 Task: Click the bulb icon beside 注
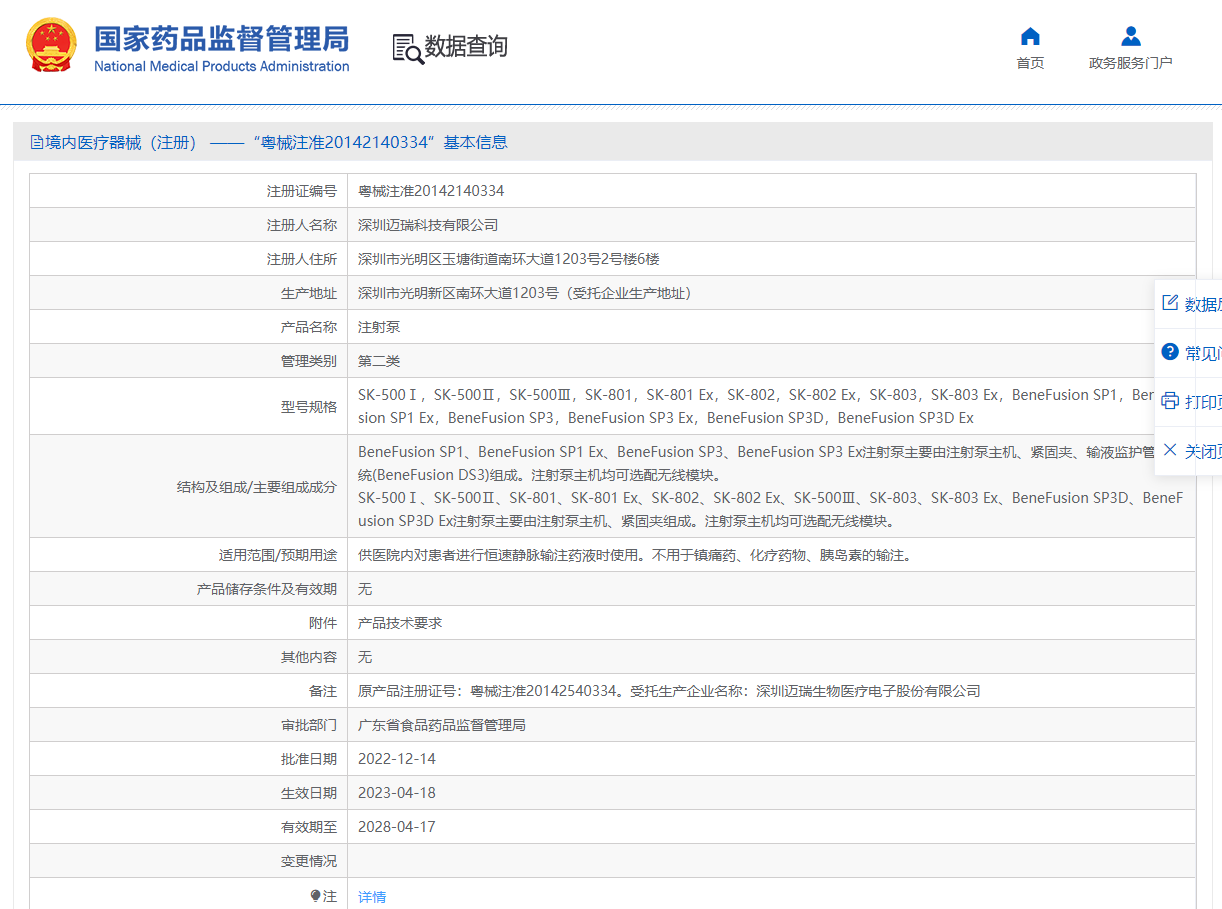315,896
